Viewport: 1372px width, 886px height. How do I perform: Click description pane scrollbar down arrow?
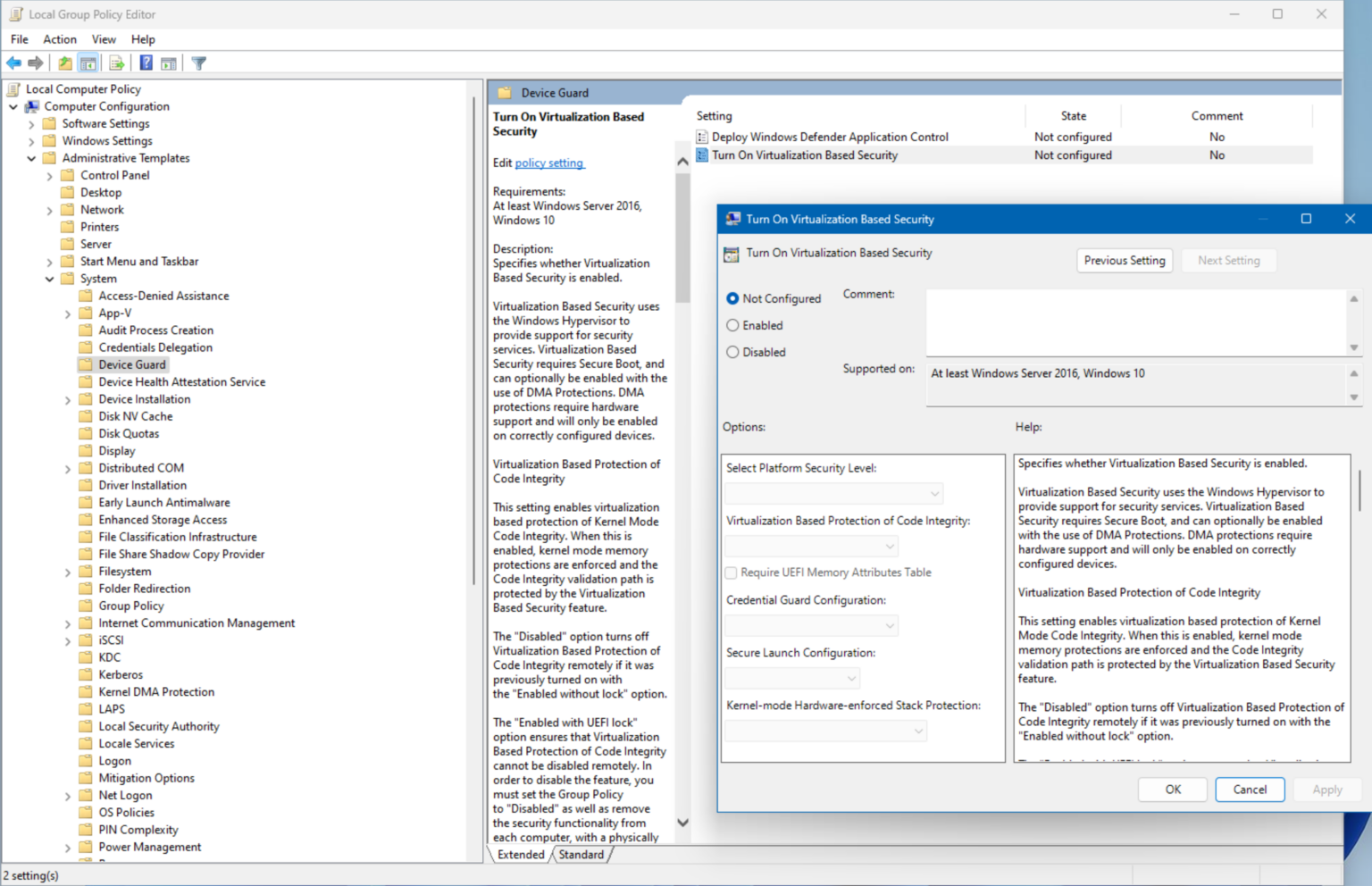coord(682,823)
